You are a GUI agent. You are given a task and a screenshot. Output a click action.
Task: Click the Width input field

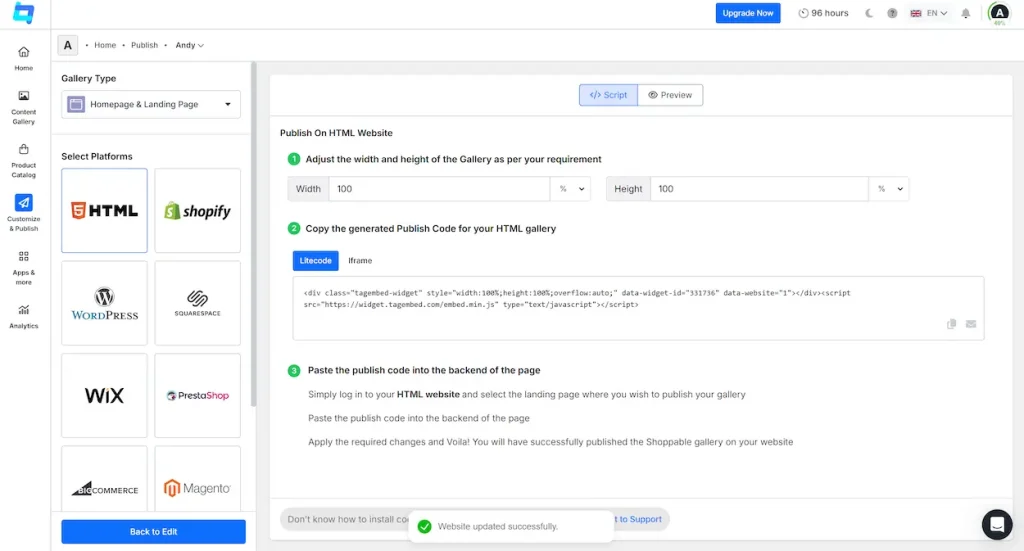tap(440, 189)
